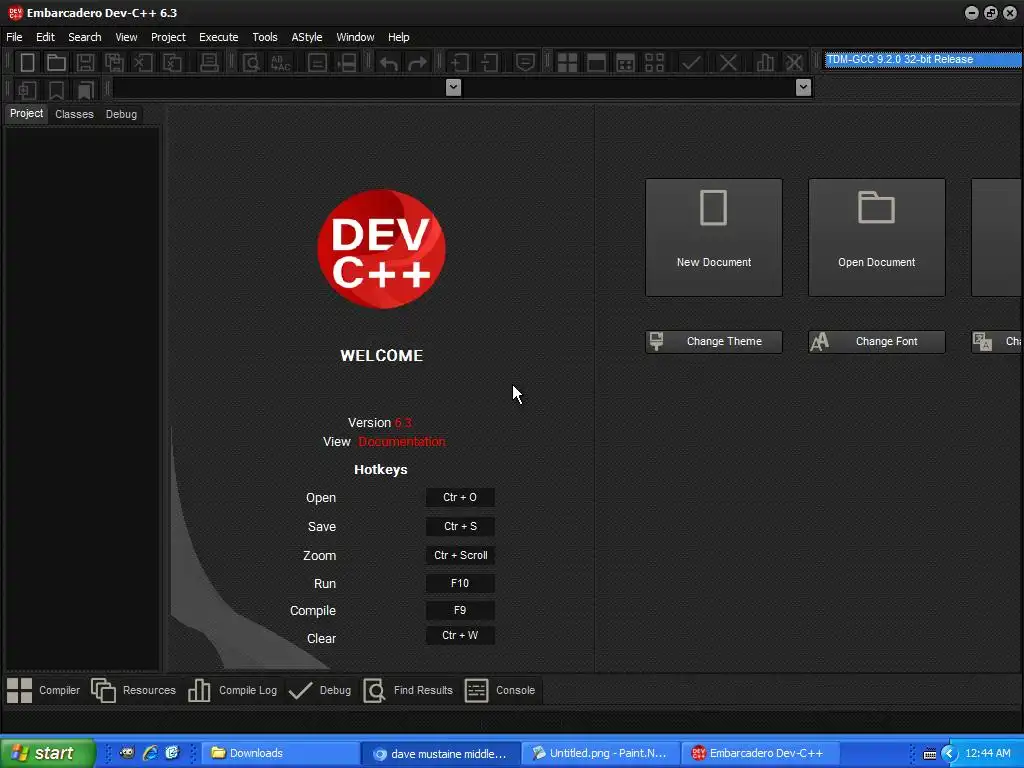Click the Debug checkmark toolbar icon

[691, 63]
